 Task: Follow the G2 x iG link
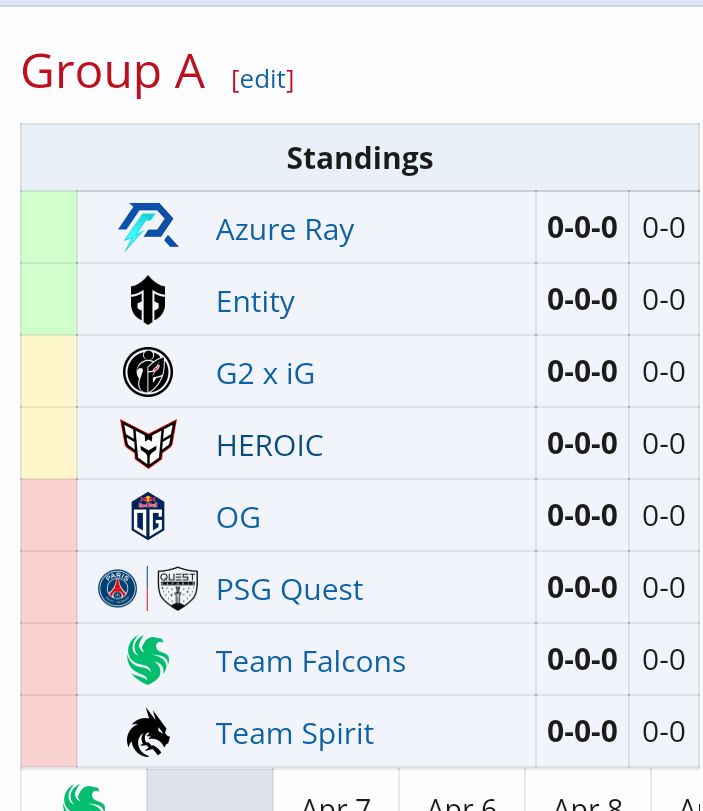coord(265,373)
